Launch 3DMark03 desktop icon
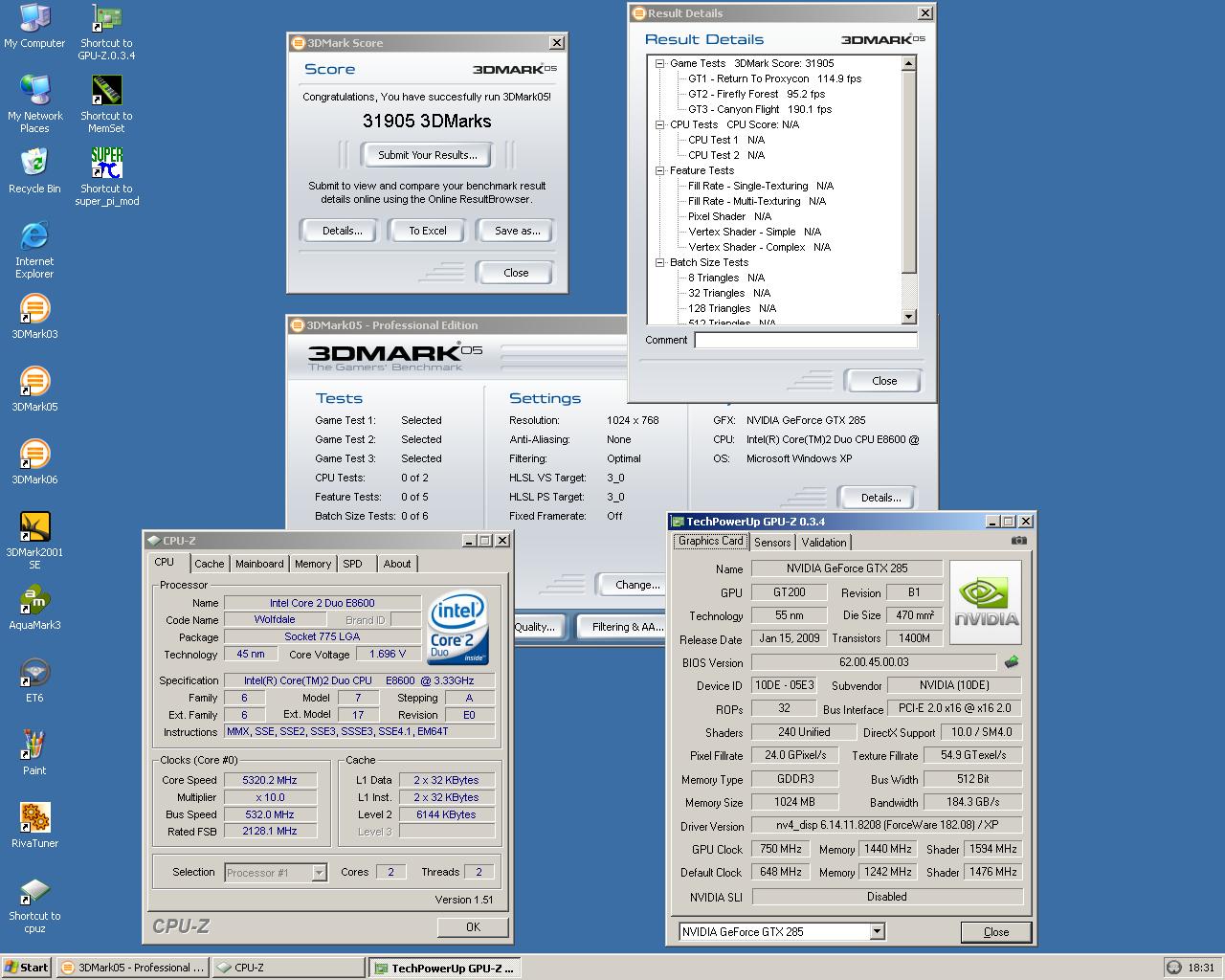This screenshot has width=1225, height=980. [x=34, y=317]
